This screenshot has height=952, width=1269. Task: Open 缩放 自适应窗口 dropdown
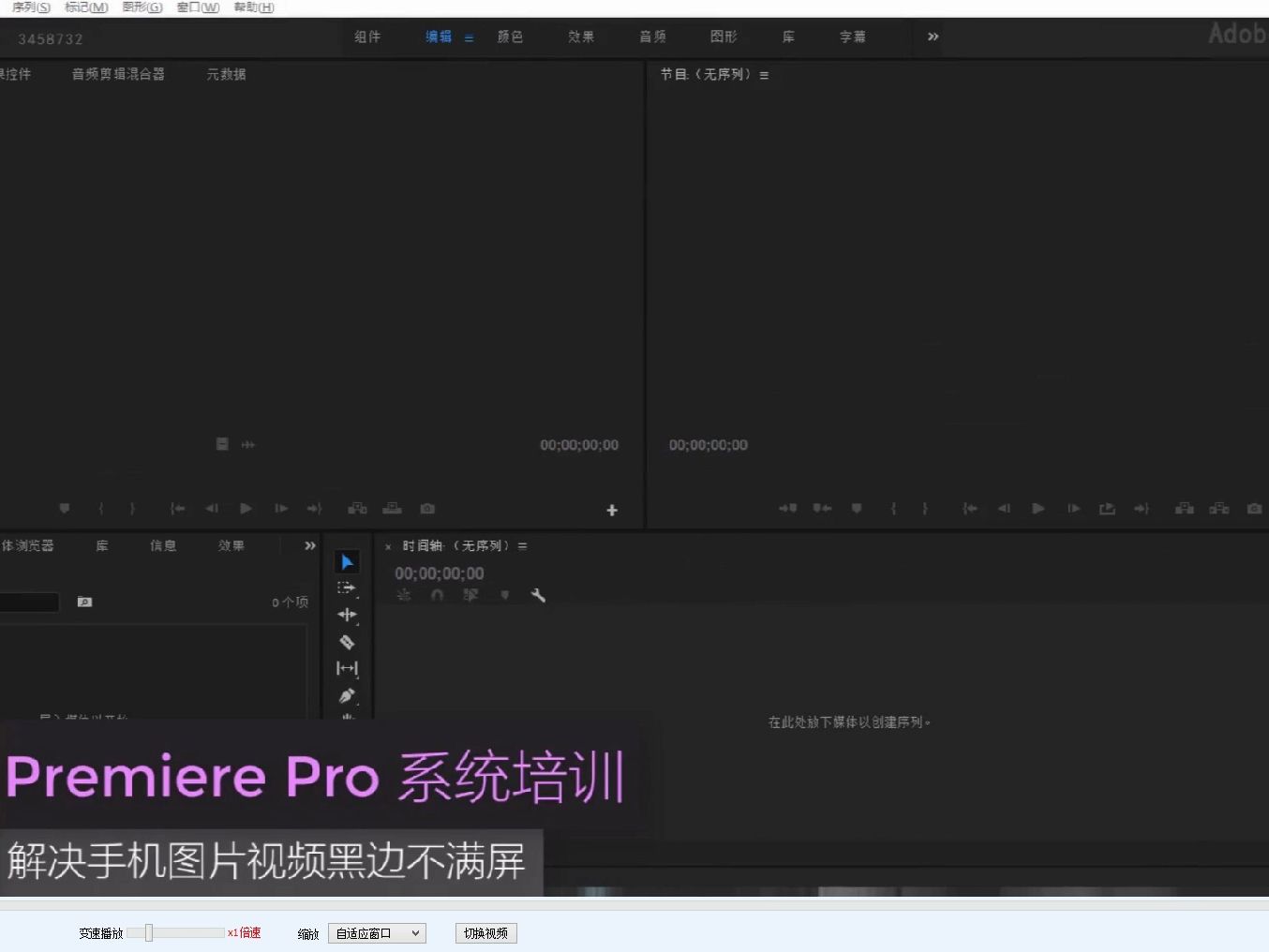pos(377,933)
